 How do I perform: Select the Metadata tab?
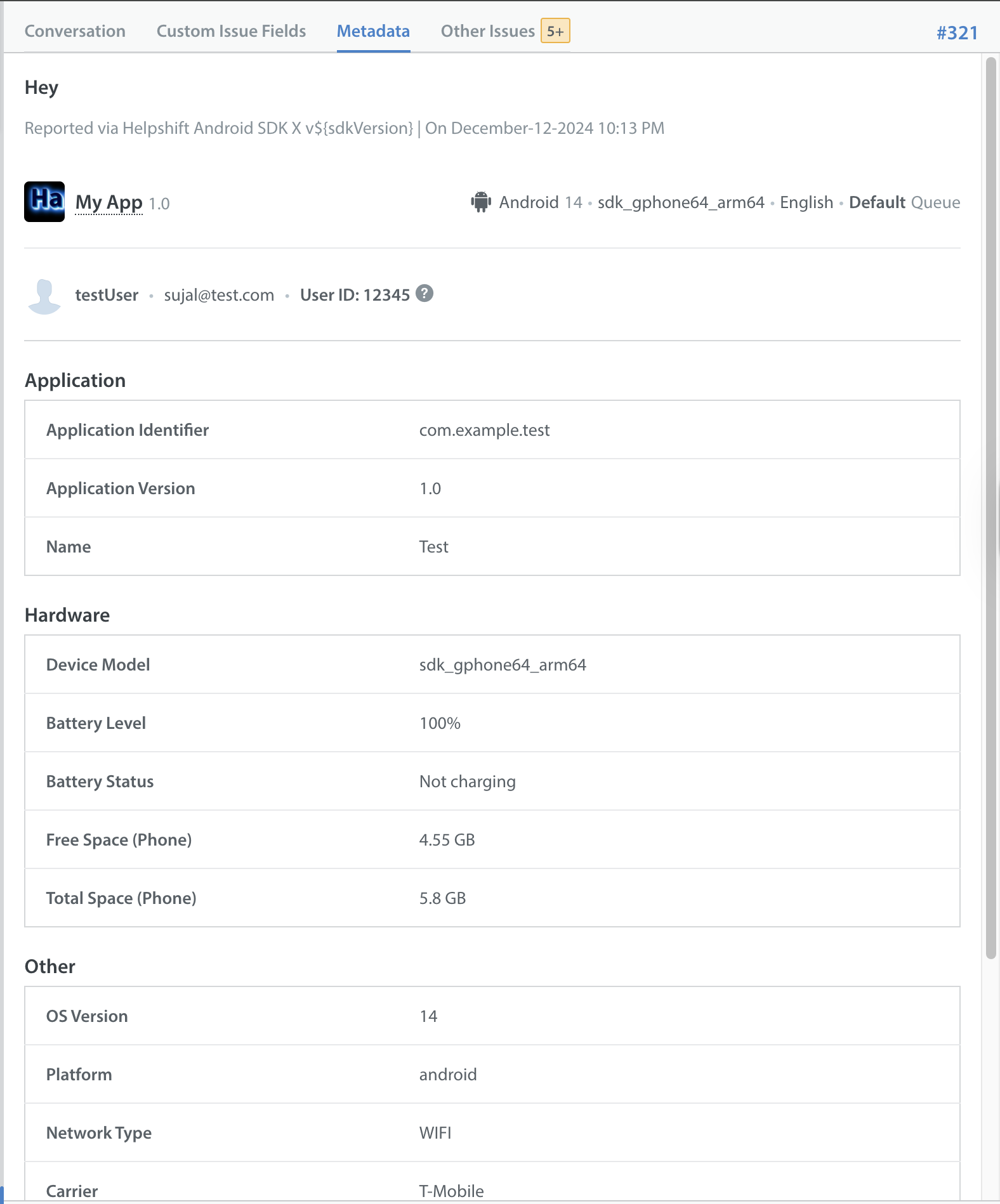pos(373,31)
